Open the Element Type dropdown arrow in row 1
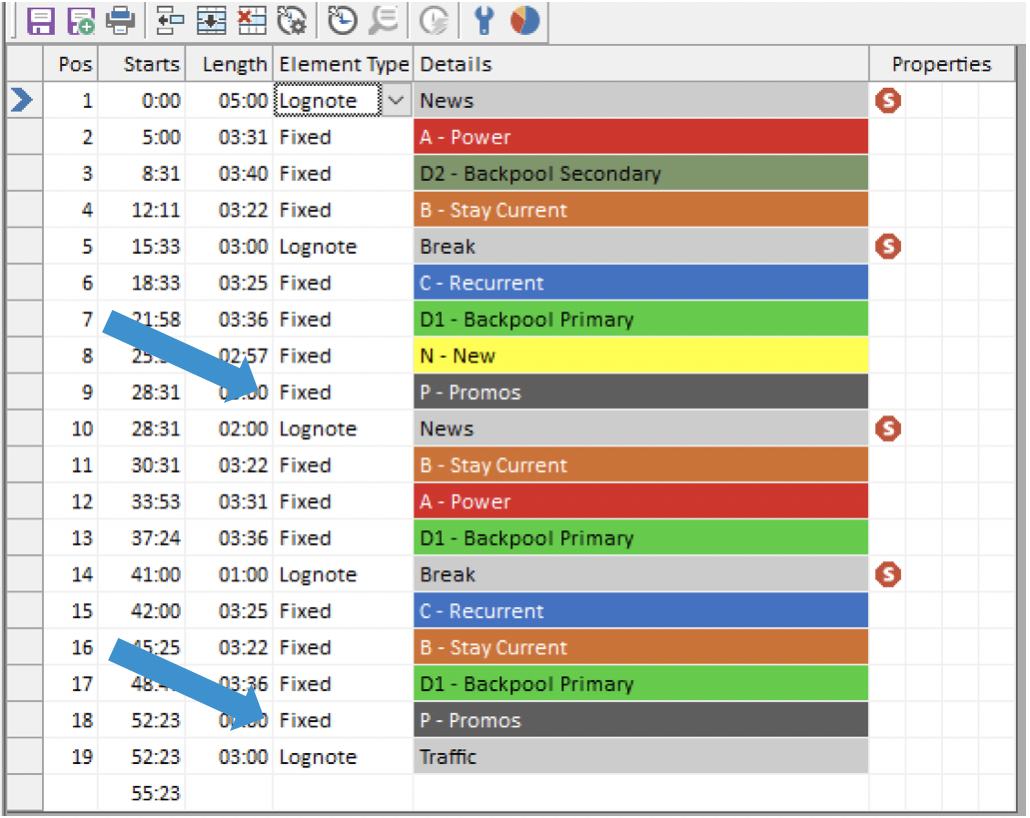 [396, 101]
